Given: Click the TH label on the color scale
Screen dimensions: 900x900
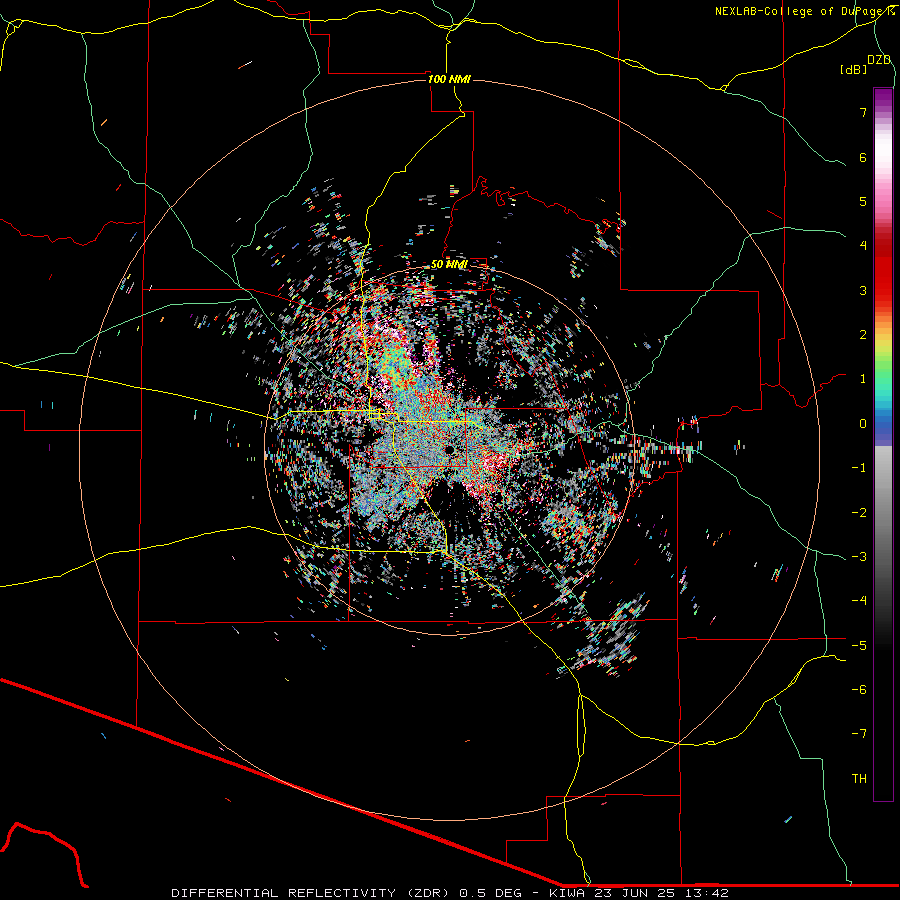Looking at the screenshot, I should 859,779.
